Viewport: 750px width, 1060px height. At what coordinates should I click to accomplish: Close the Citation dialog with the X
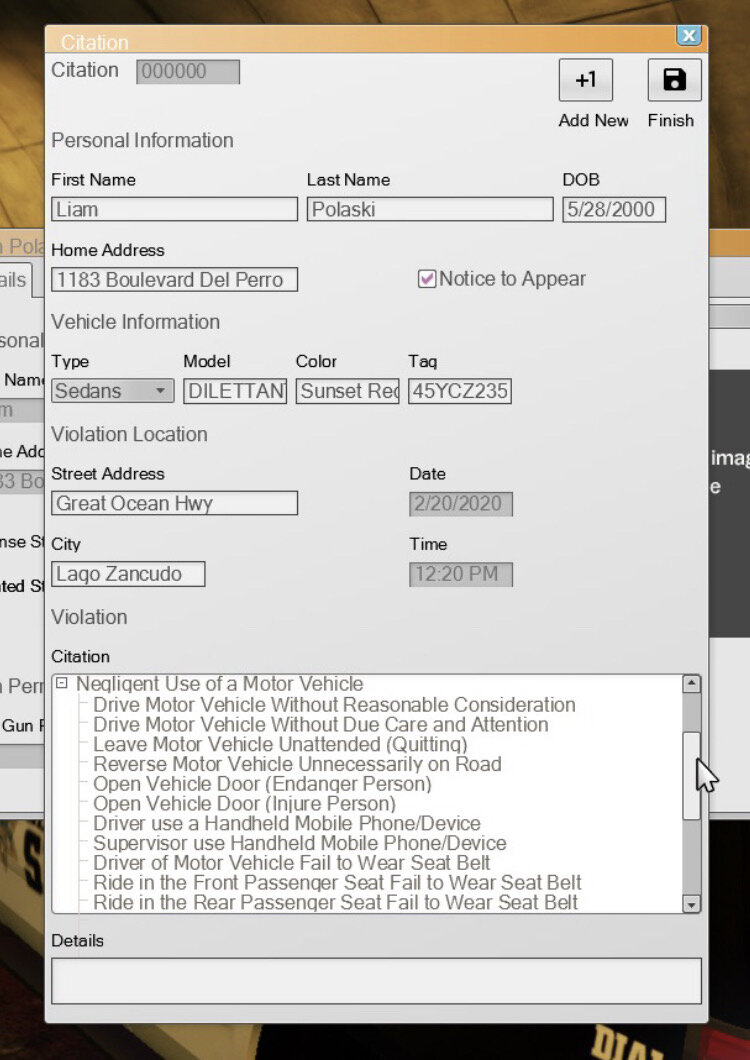pos(688,36)
